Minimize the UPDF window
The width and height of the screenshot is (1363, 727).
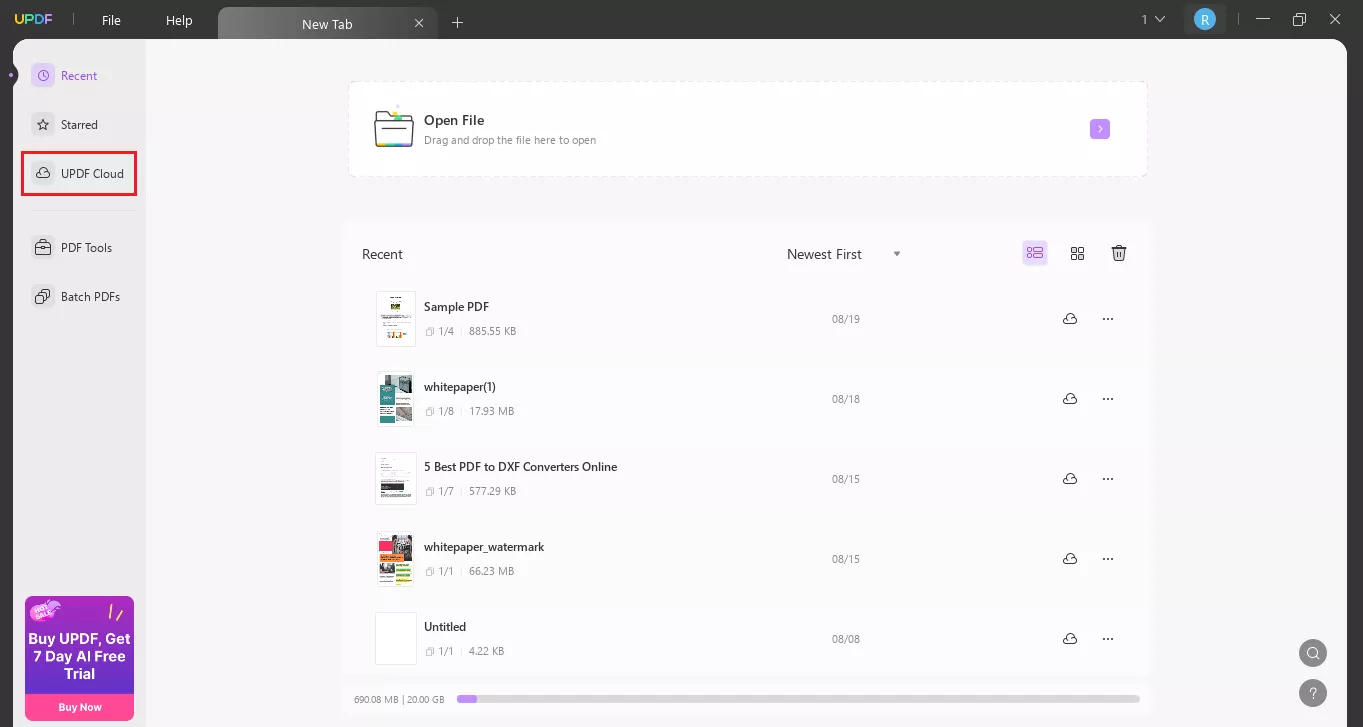coord(1264,19)
